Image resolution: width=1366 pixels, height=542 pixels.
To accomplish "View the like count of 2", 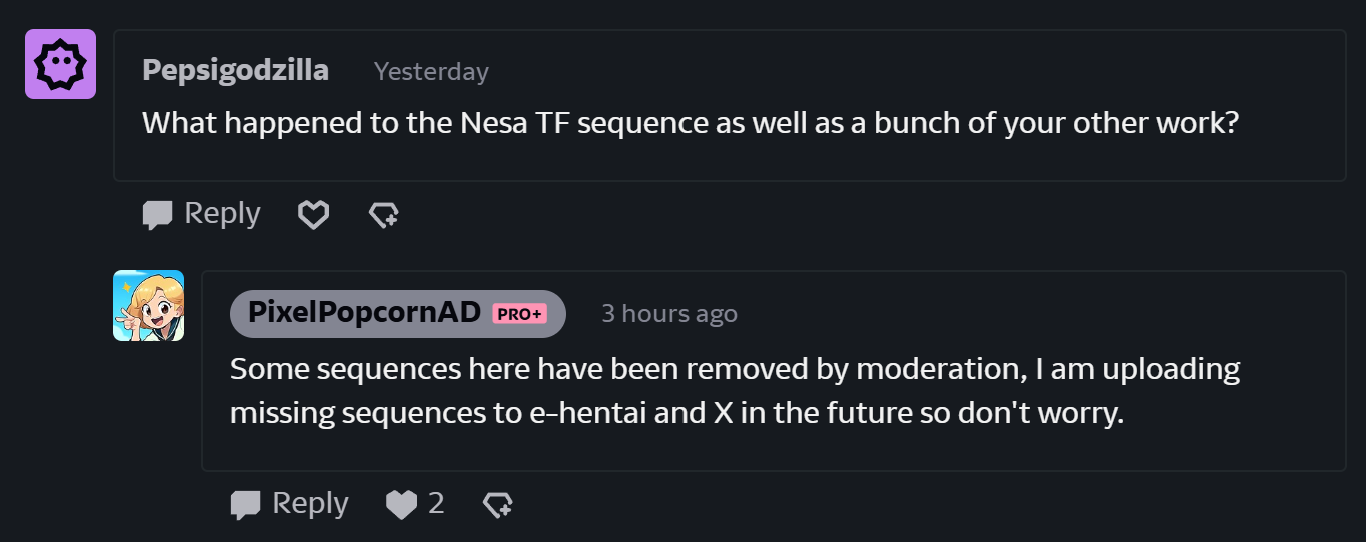I will (x=436, y=503).
